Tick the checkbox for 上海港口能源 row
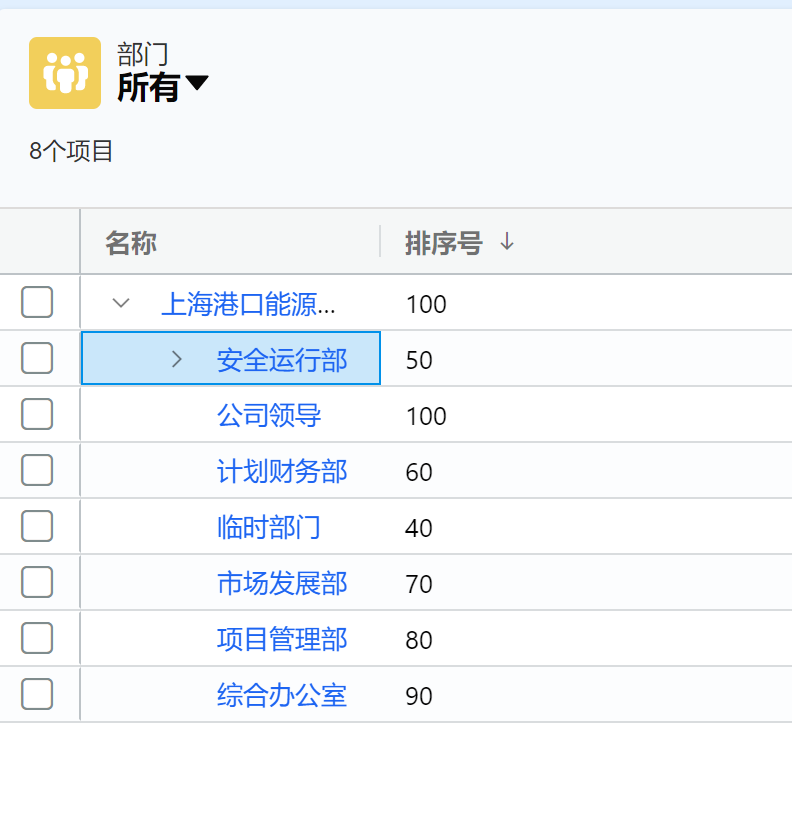The height and width of the screenshot is (827, 792). point(37,302)
